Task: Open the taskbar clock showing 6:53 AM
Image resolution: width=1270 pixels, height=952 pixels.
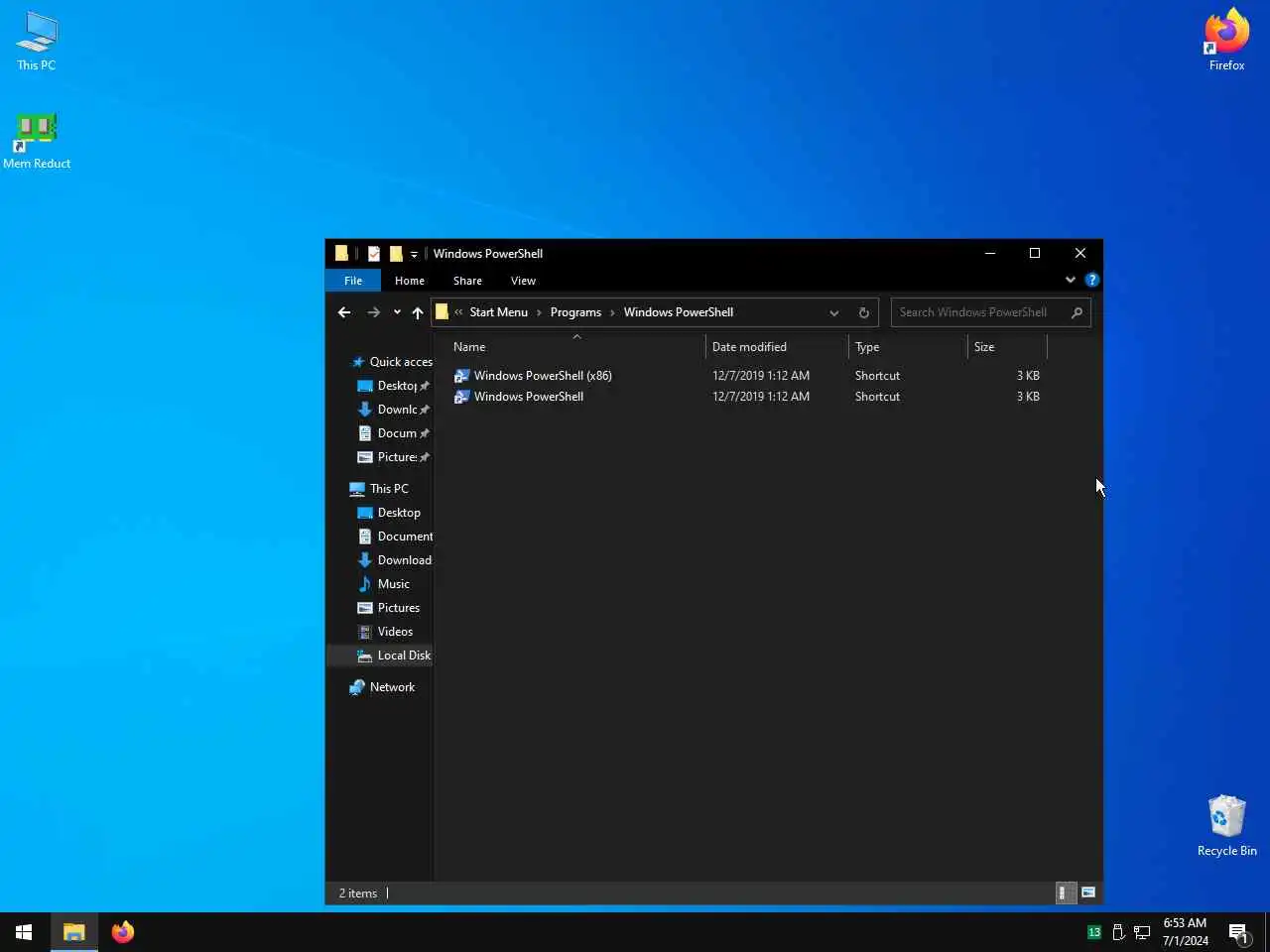Action: point(1186,932)
